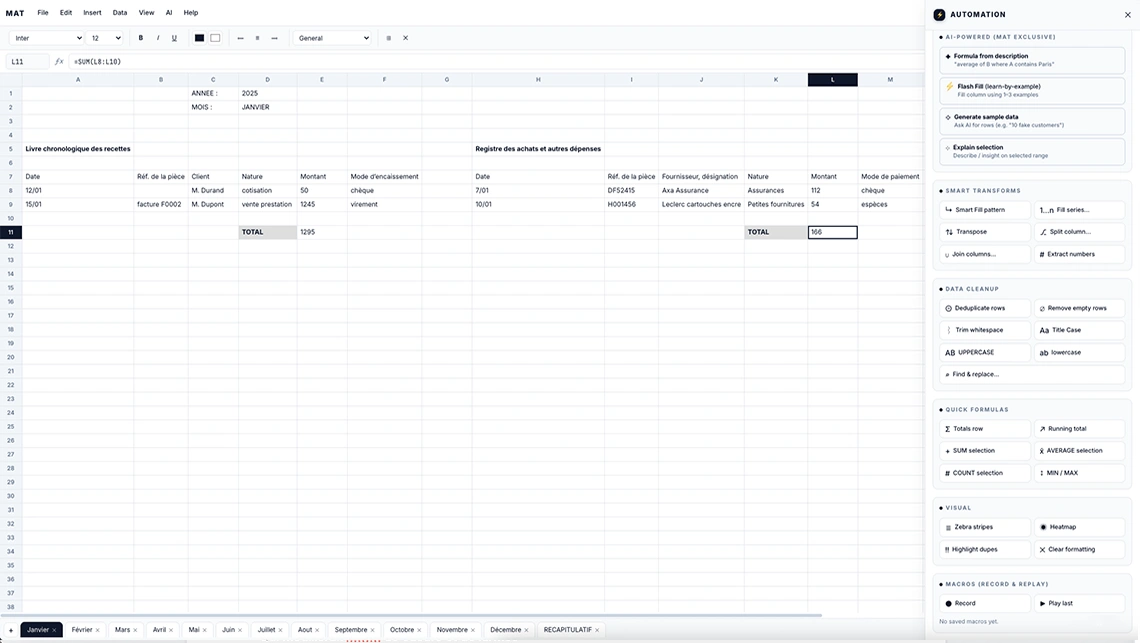Open the General number format dropdown
Screen dimensions: 1140x643
point(332,38)
